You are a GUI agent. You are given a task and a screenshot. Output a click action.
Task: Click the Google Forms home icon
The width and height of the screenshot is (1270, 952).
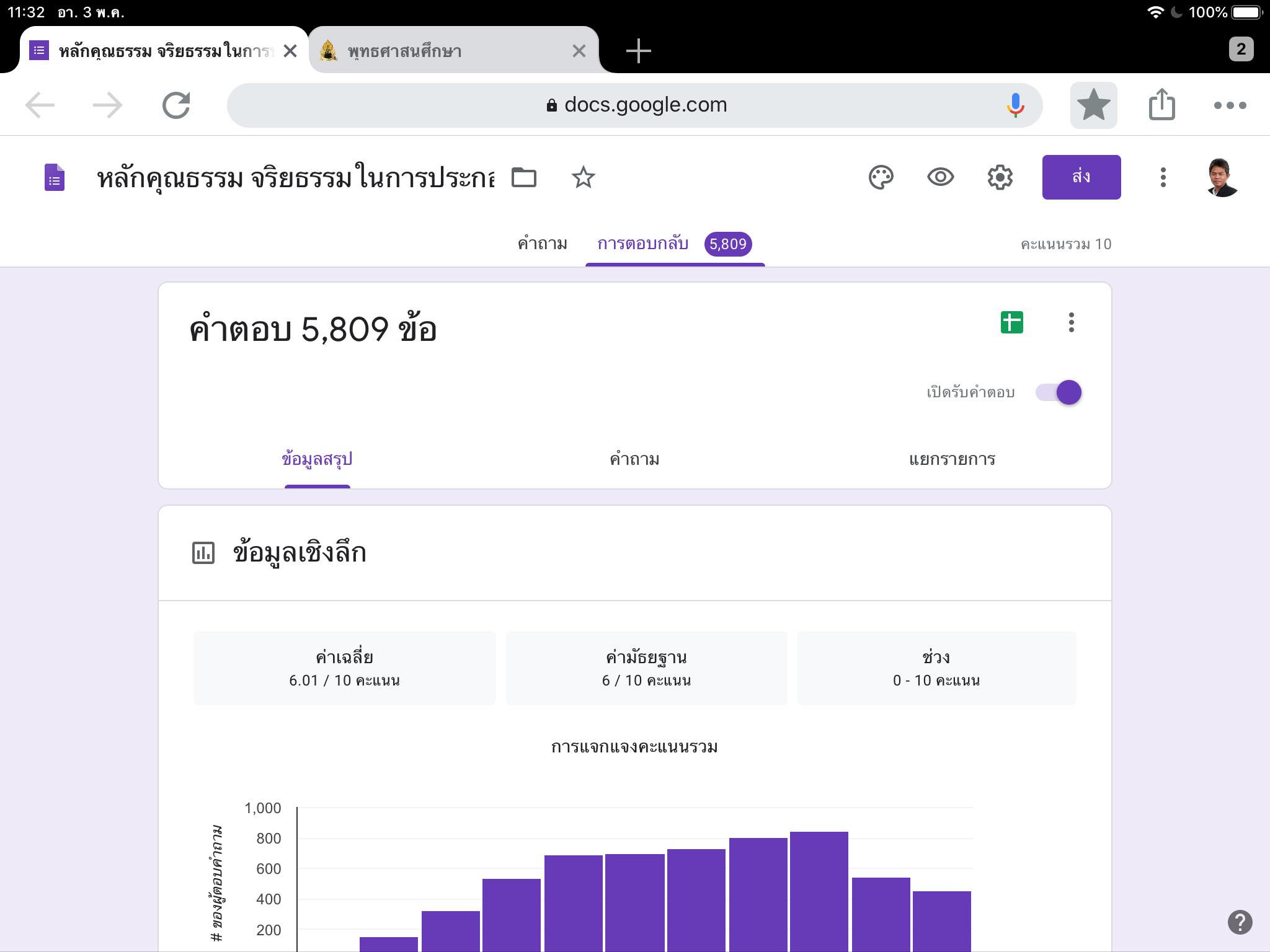[55, 178]
